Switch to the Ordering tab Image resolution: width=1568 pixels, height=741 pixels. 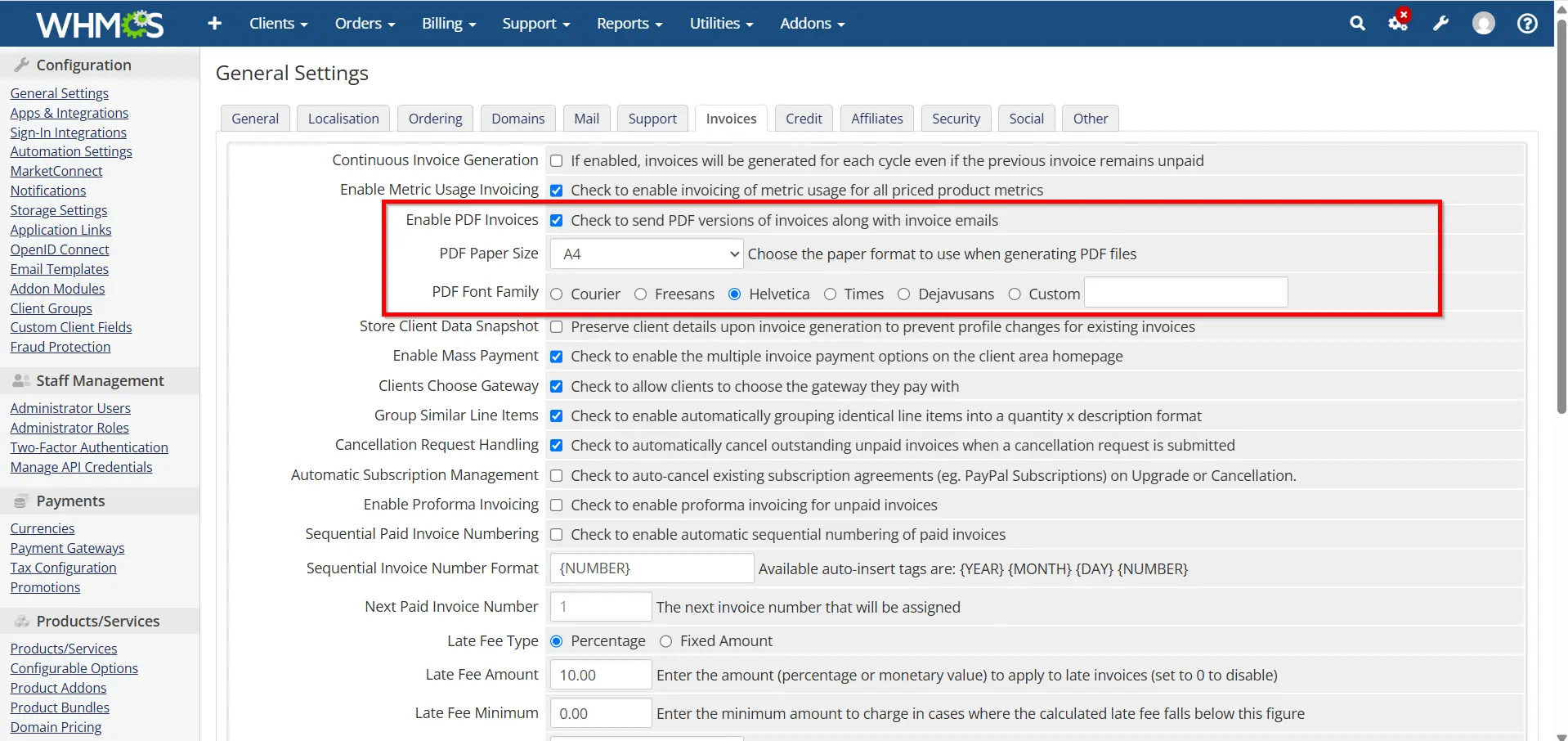435,119
